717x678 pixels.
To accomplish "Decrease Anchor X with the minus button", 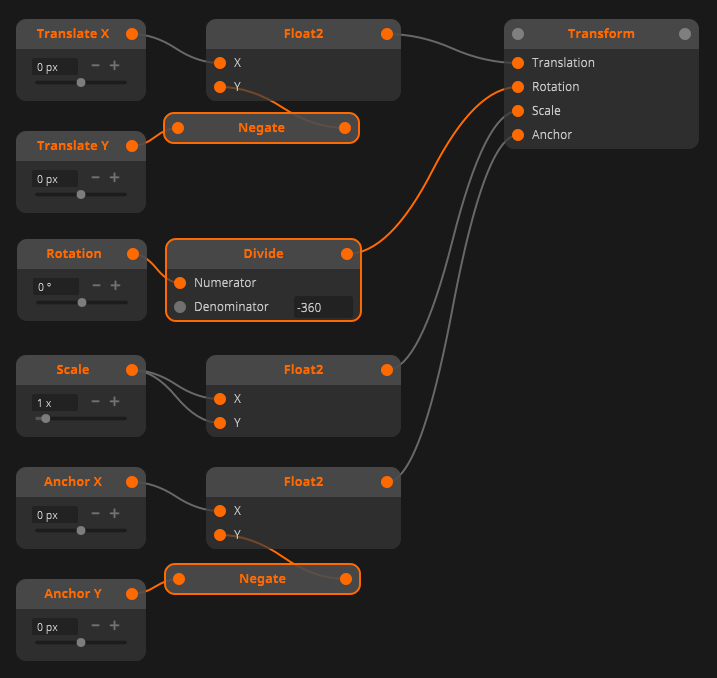I will click(96, 514).
